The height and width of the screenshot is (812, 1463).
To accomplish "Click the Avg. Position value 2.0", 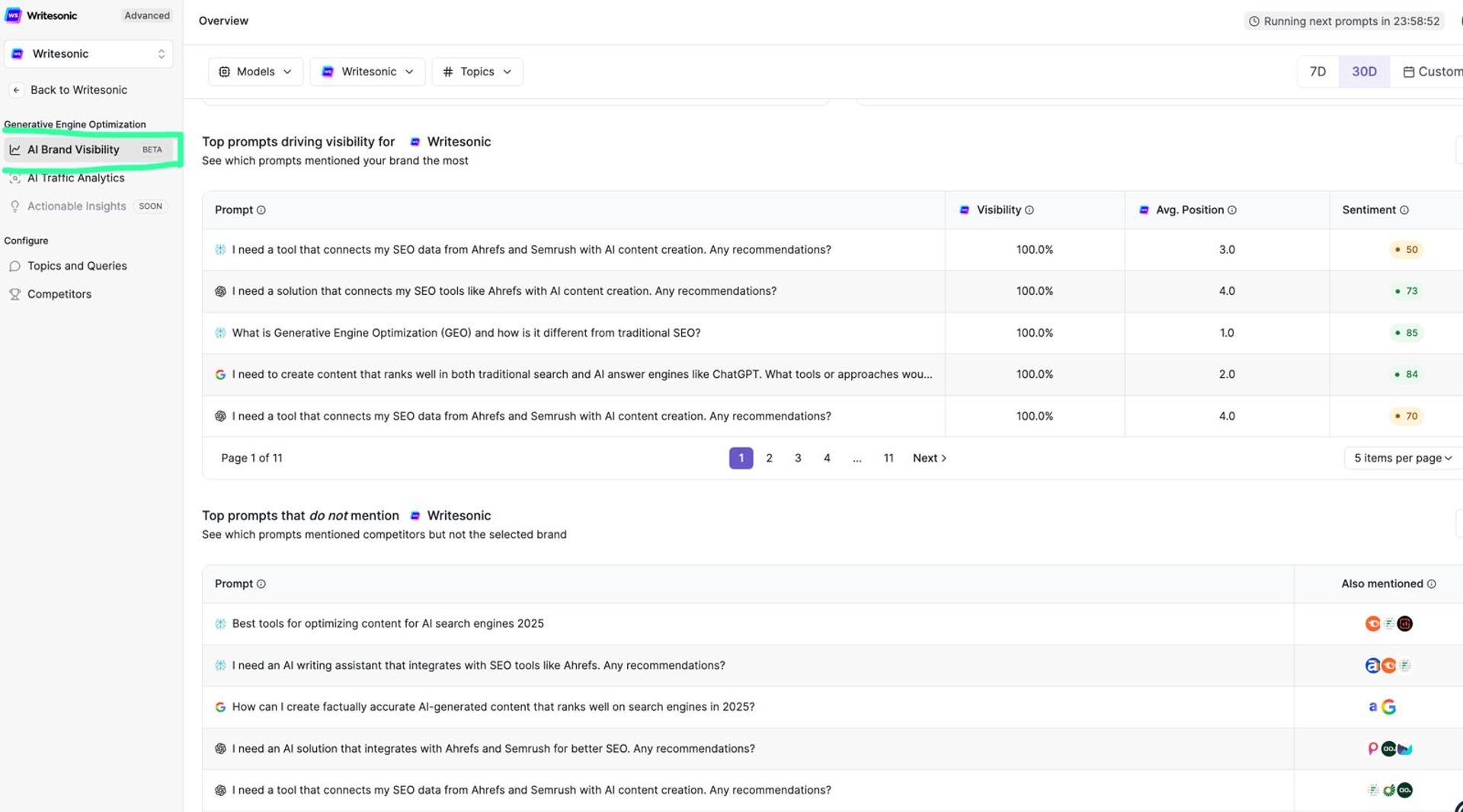I will pyautogui.click(x=1227, y=375).
